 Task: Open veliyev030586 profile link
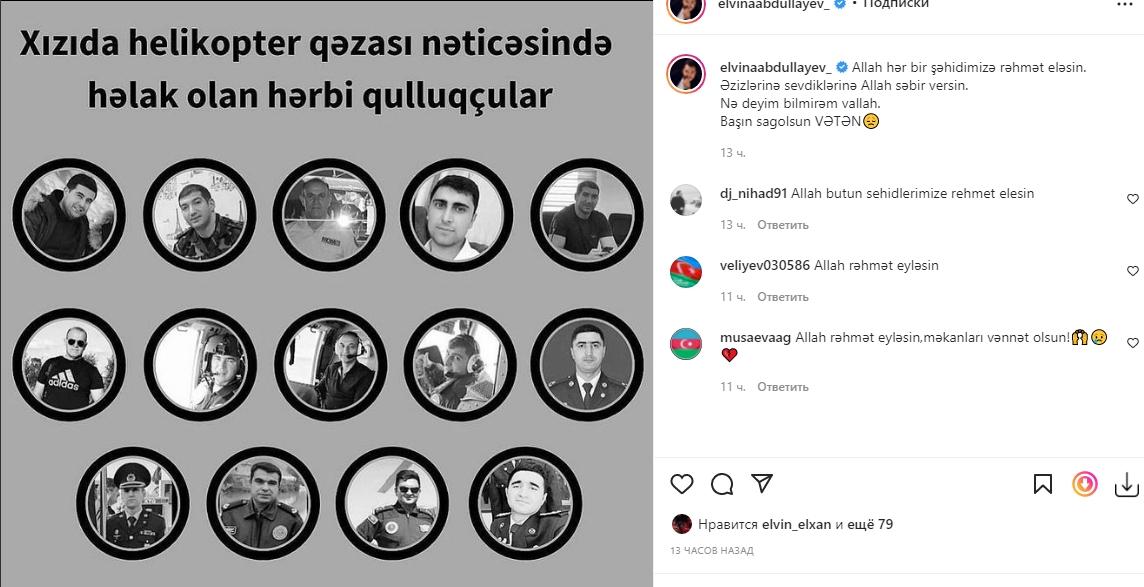coord(765,265)
